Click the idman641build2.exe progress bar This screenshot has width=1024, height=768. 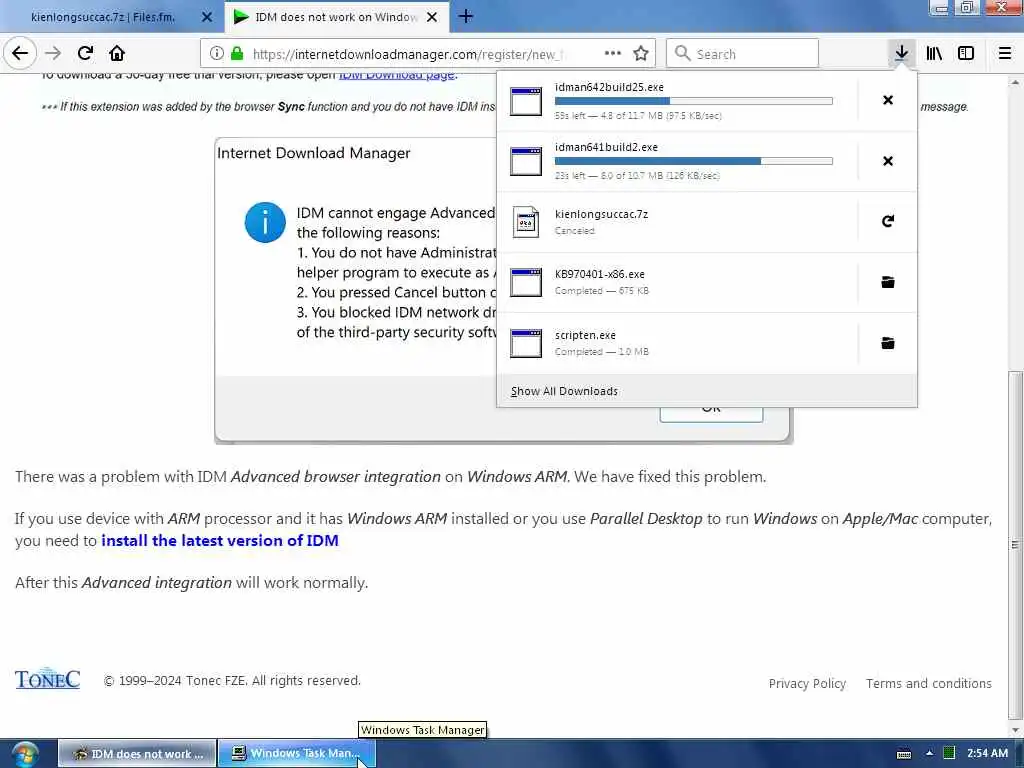tap(694, 161)
